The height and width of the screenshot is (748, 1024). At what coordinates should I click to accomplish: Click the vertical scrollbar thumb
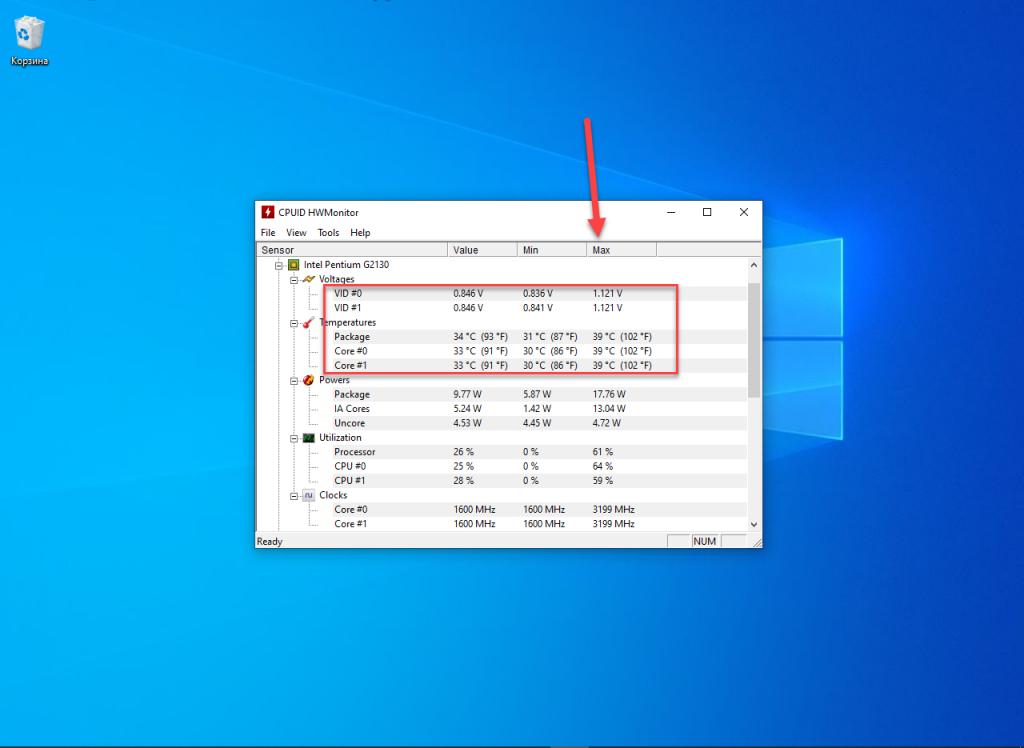tap(754, 340)
